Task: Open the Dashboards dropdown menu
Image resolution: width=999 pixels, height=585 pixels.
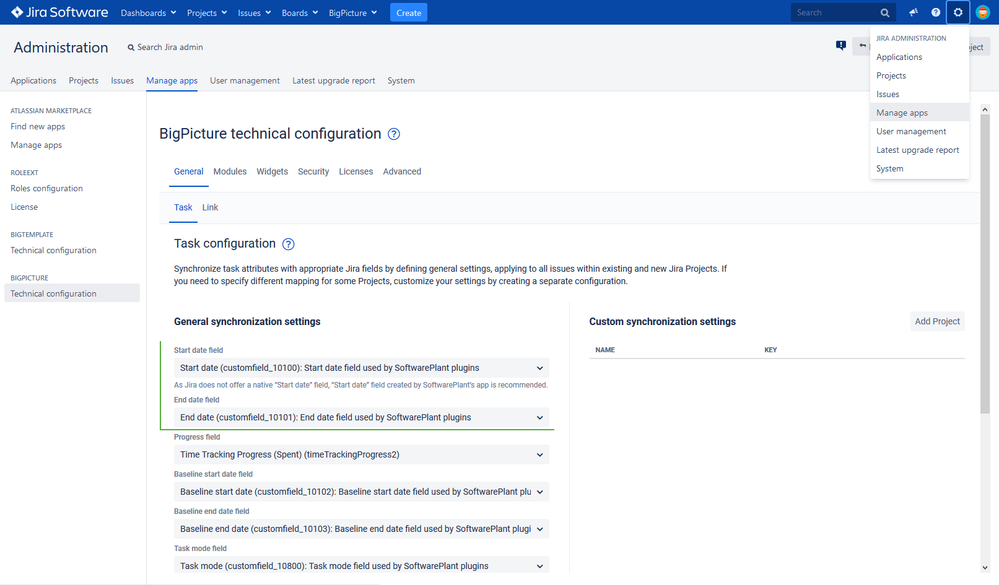Action: coord(148,13)
